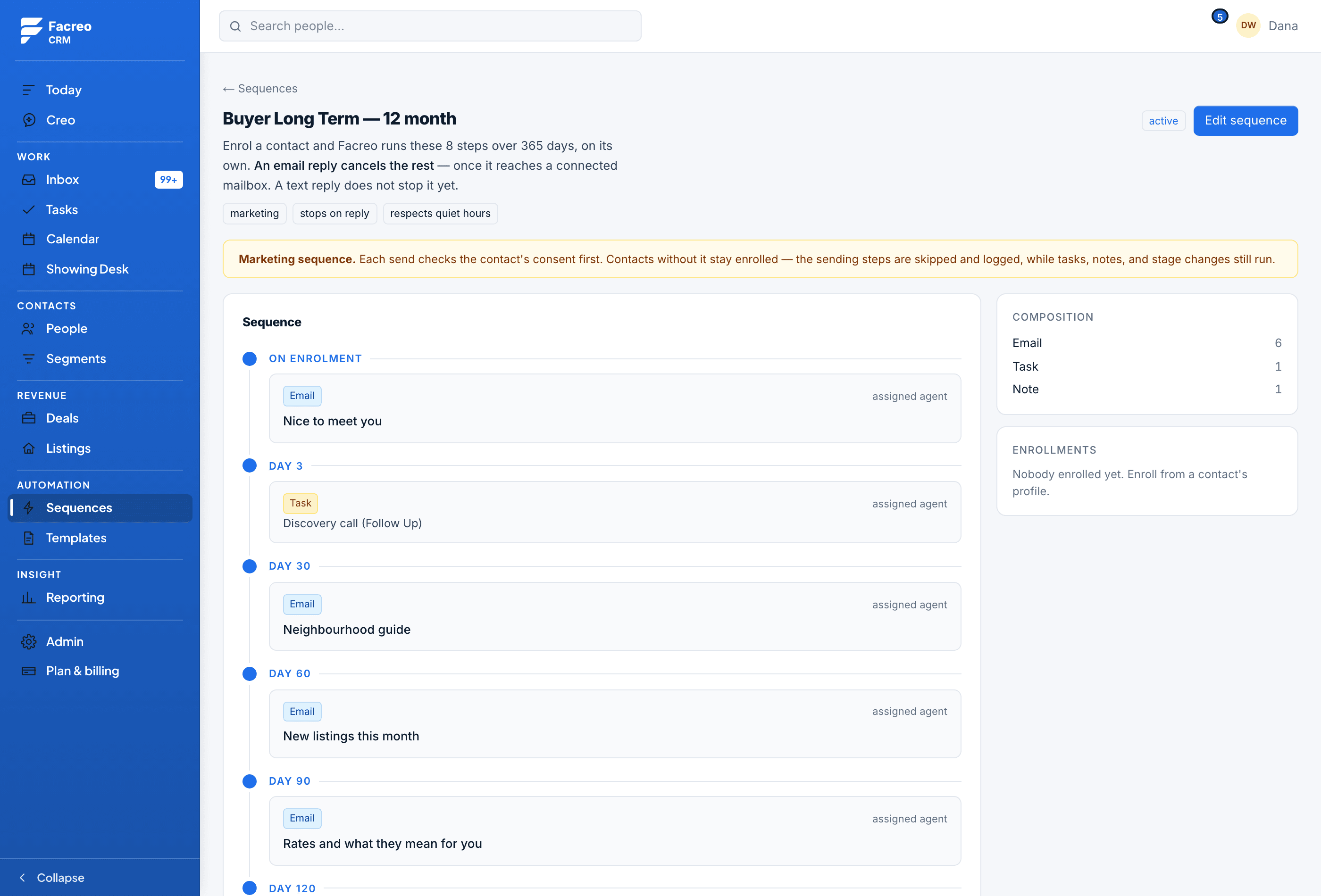
Task: Click the Day 60 timeline marker dot
Action: point(250,674)
